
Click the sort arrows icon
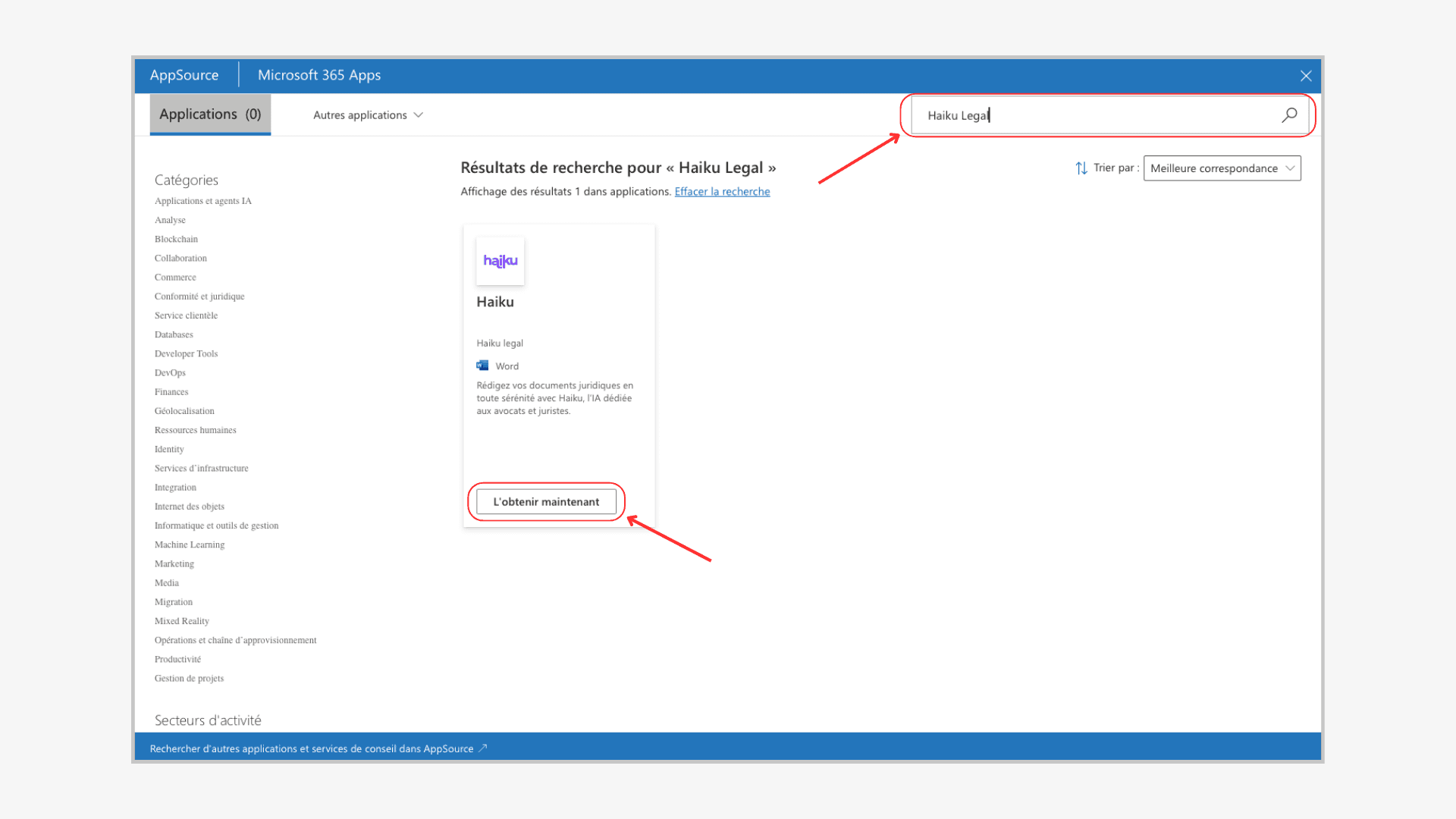click(x=1081, y=168)
